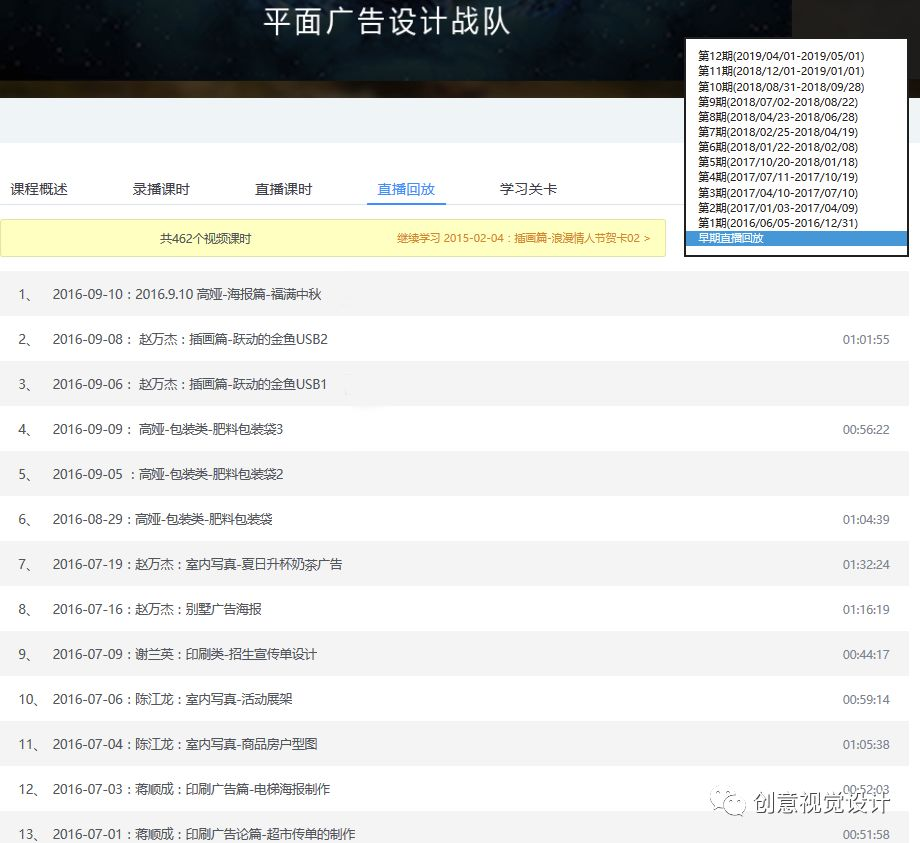Image resolution: width=920 pixels, height=843 pixels.
Task: Switch to the 录播课时 tab
Action: tap(161, 189)
